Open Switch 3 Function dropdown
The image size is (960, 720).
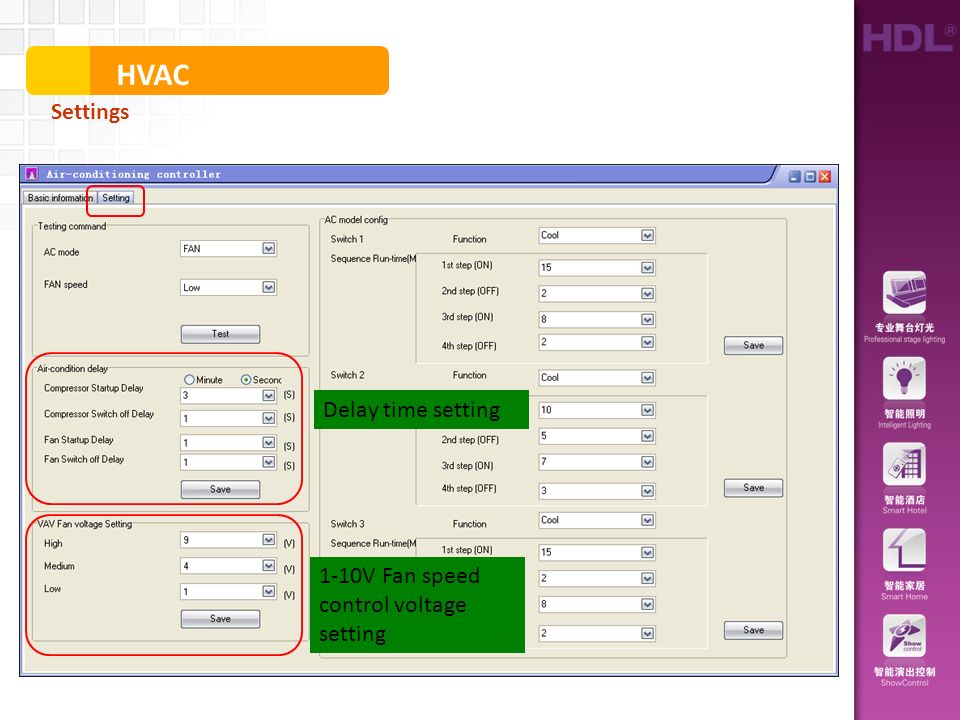click(x=647, y=520)
